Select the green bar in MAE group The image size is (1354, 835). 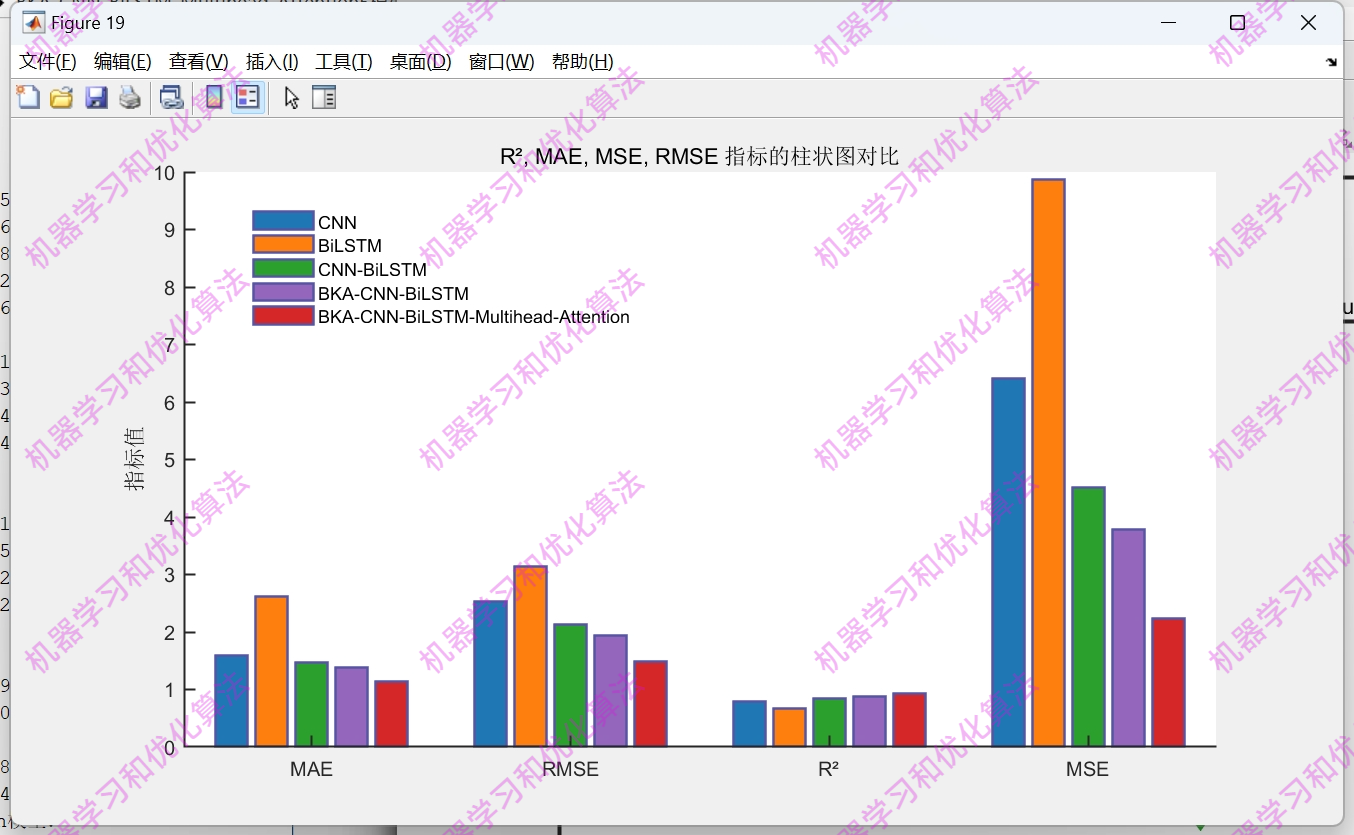311,704
